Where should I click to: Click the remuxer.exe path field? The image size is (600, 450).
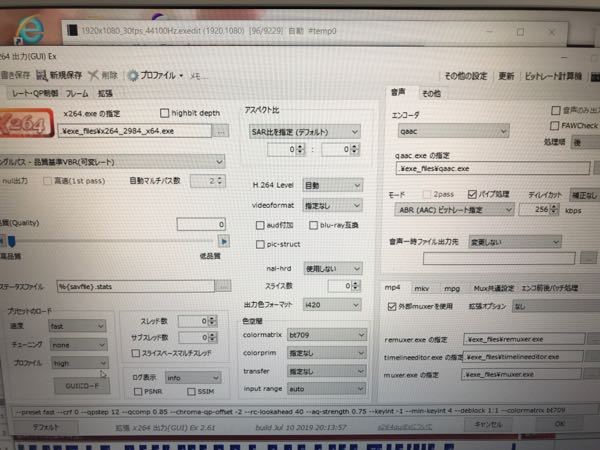click(x=524, y=339)
